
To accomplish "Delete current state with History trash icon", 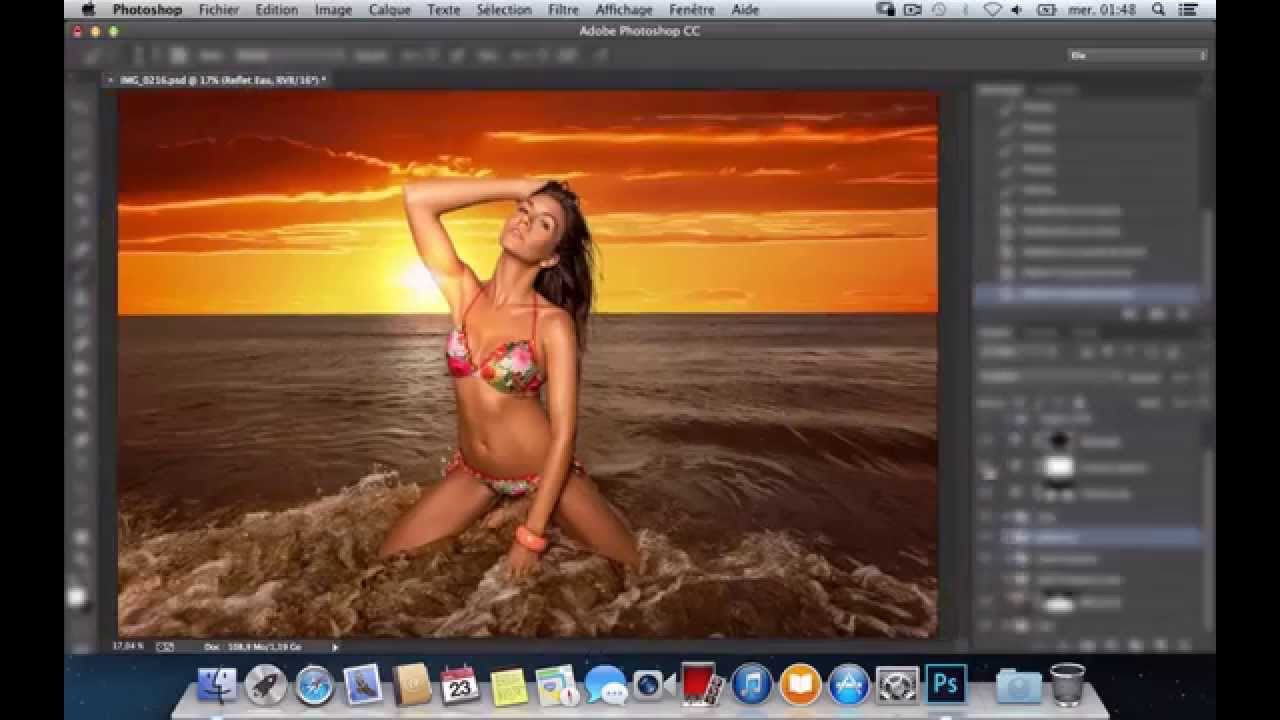I will point(1183,314).
